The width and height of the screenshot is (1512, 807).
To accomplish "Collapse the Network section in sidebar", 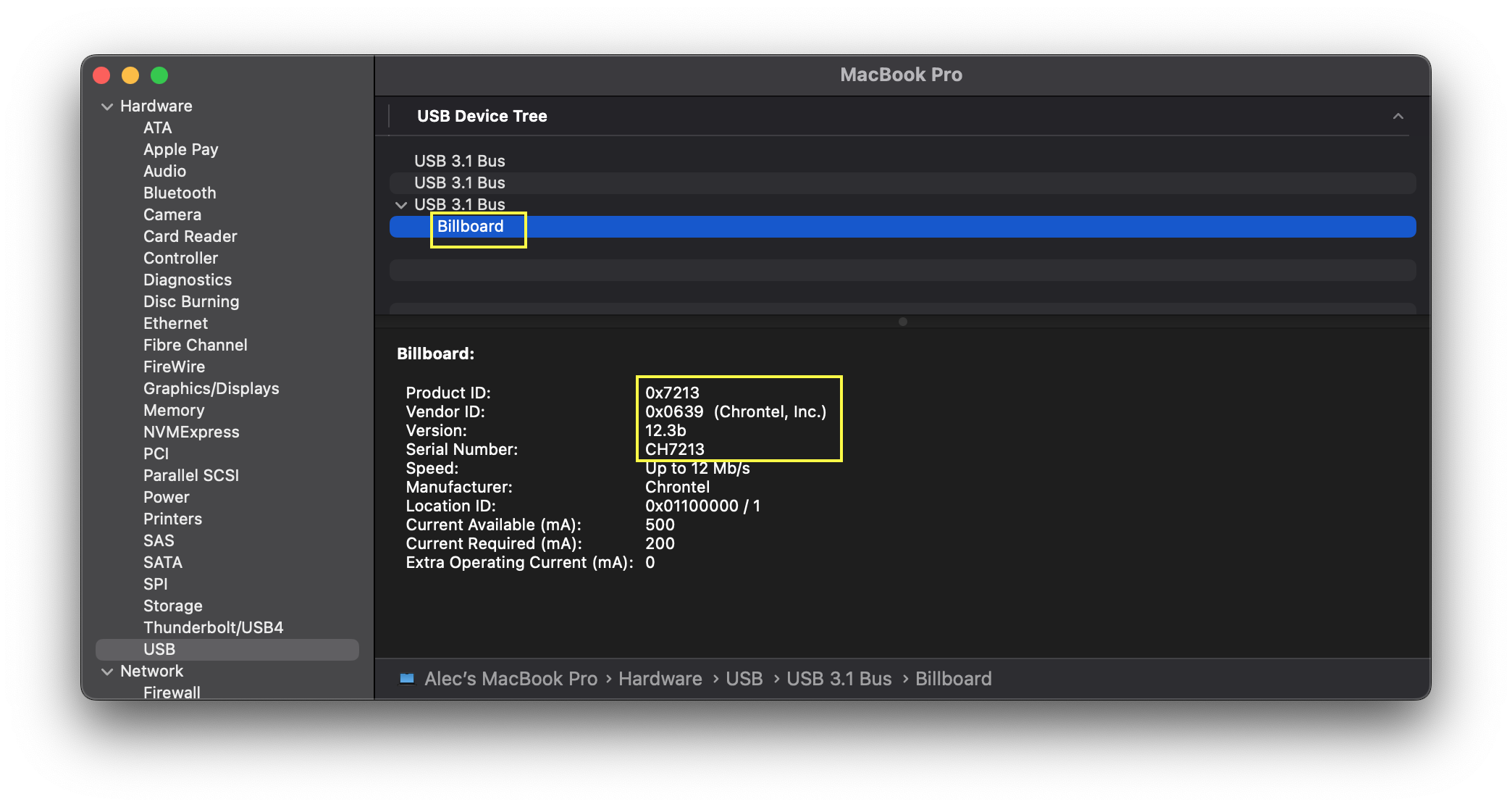I will click(x=107, y=672).
